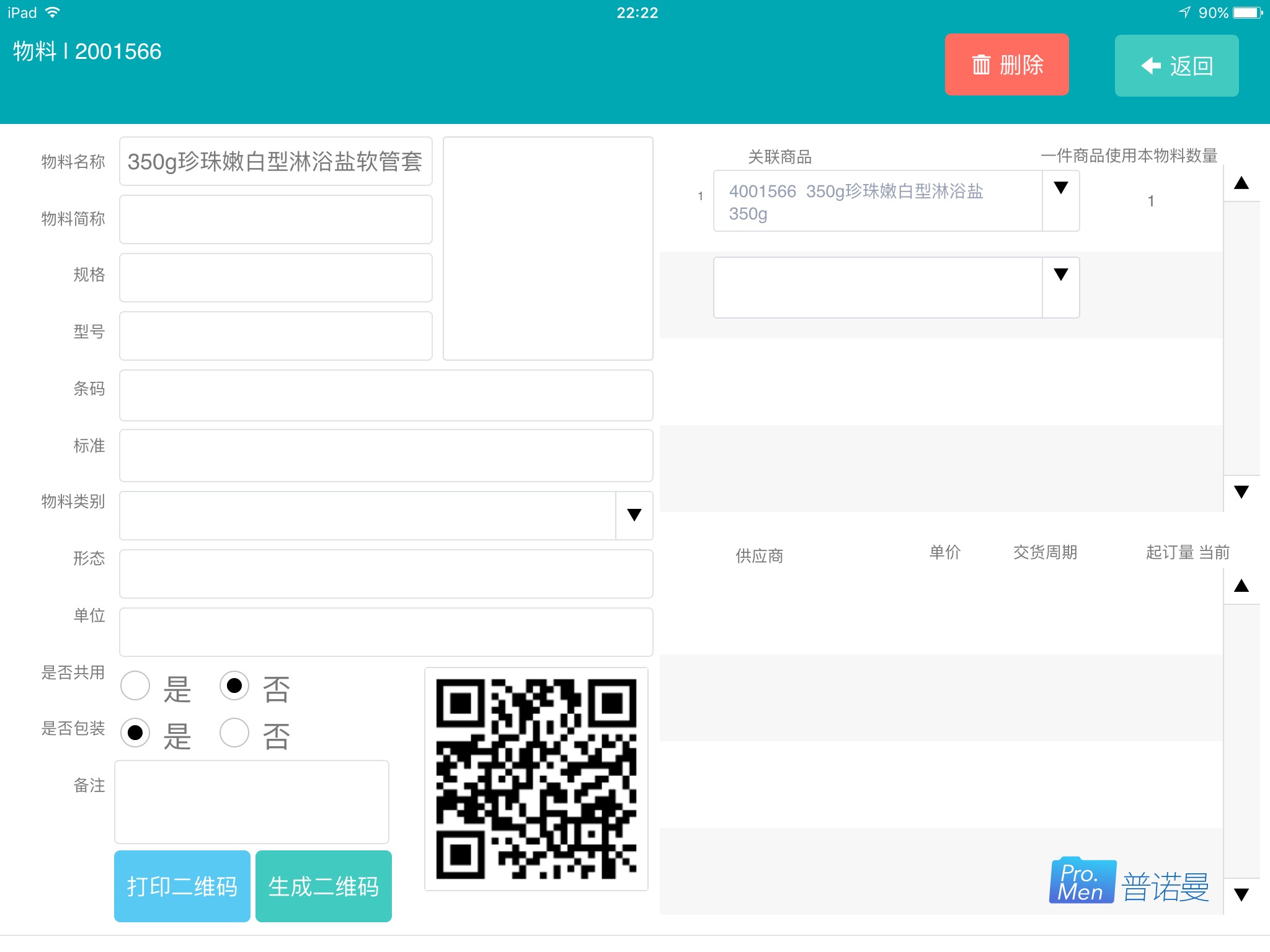Click the 标准 input field
The image size is (1270, 952).
pos(386,456)
